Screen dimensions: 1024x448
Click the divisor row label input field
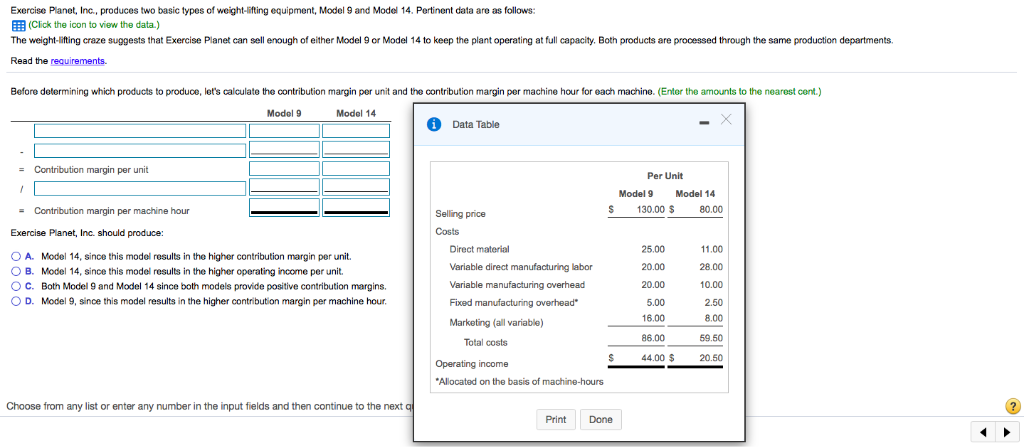(140, 188)
